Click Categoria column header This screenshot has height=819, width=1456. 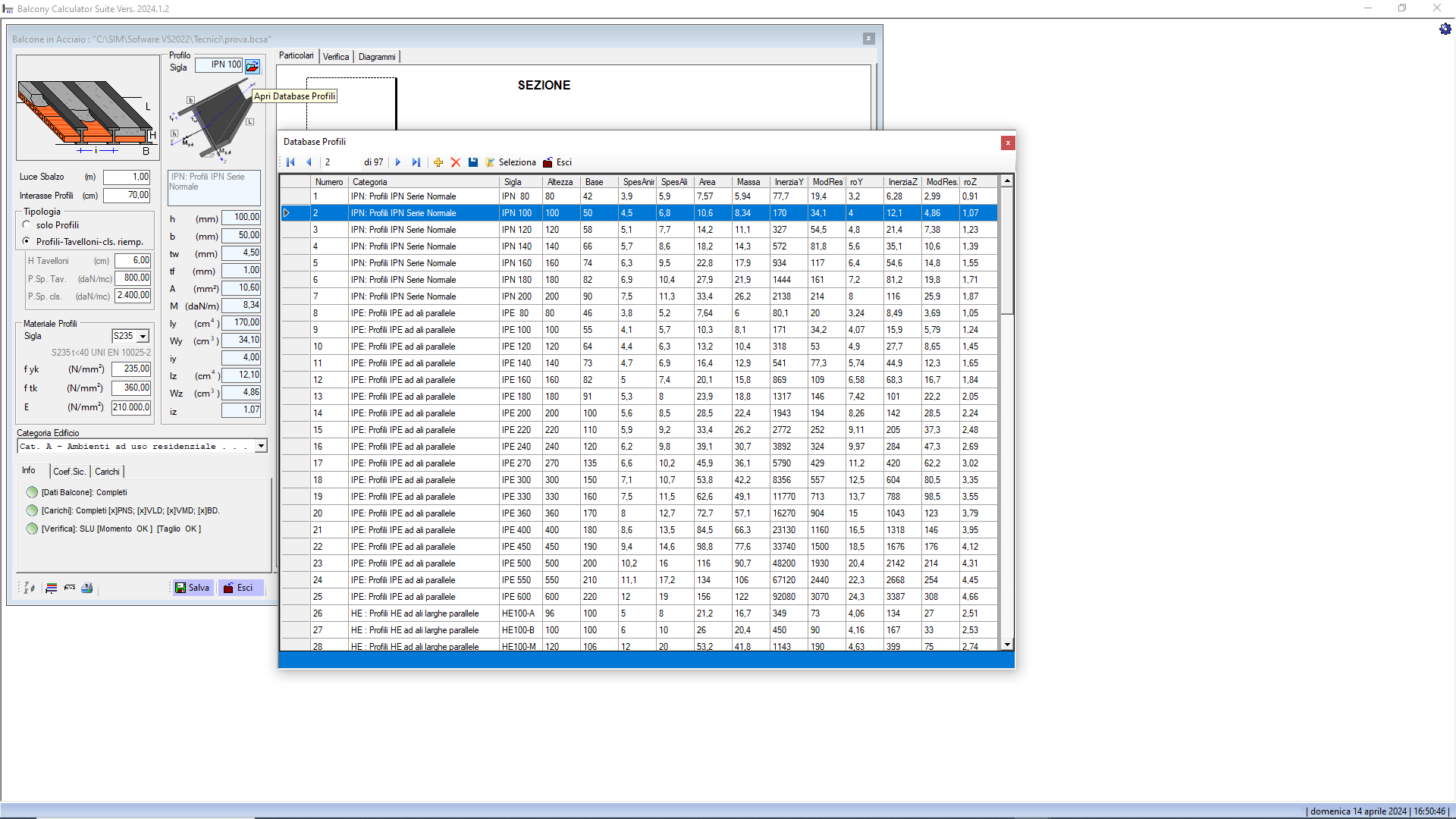click(424, 182)
